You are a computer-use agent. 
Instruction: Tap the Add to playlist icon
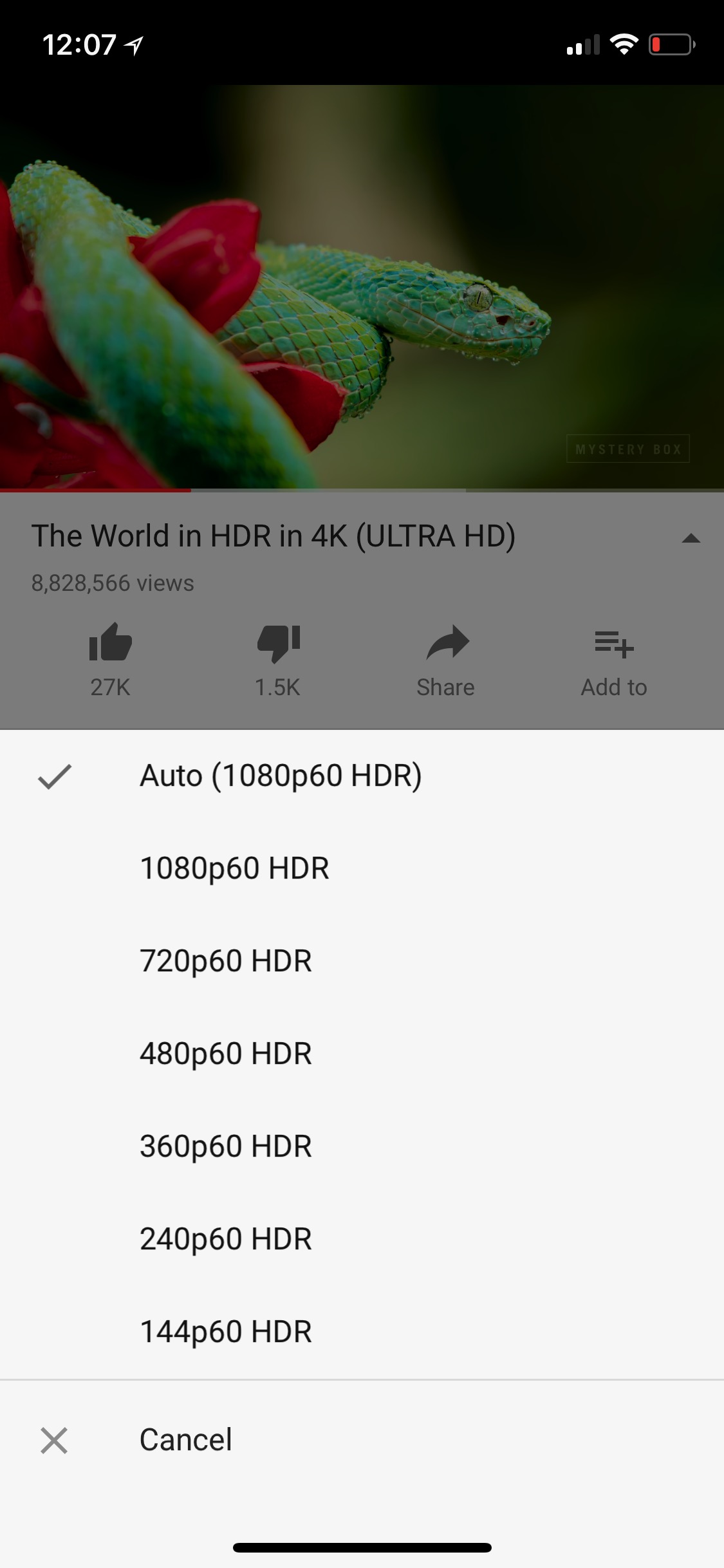click(x=614, y=644)
